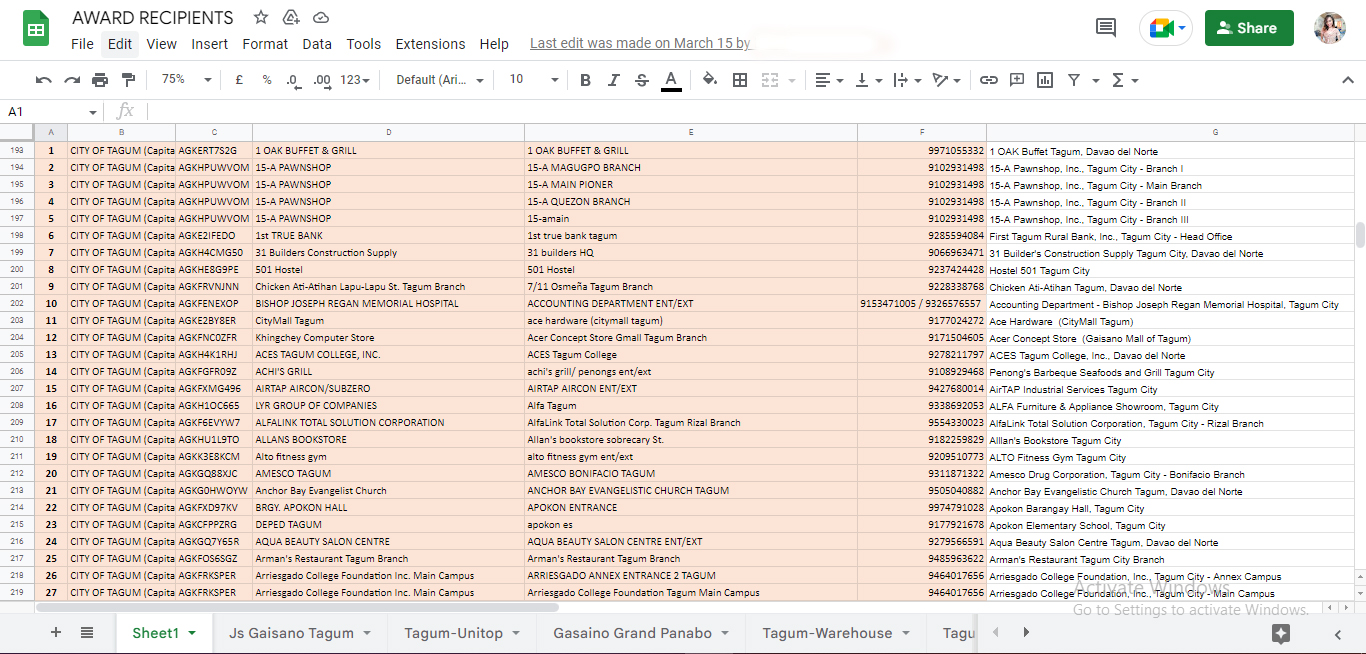Viewport: 1366px width, 654px height.
Task: Open the Format menu
Action: pos(265,44)
